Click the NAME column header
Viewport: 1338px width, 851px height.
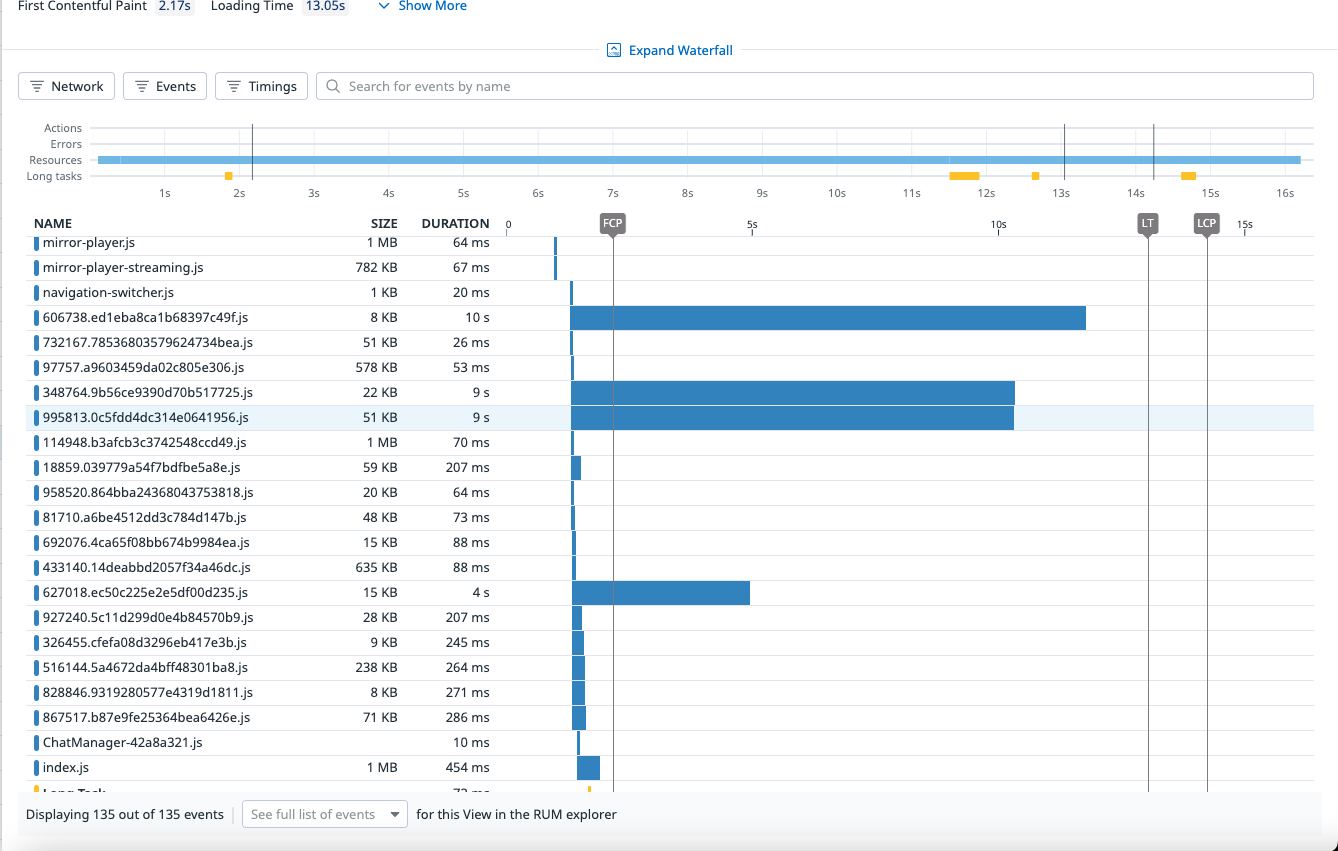tap(53, 224)
